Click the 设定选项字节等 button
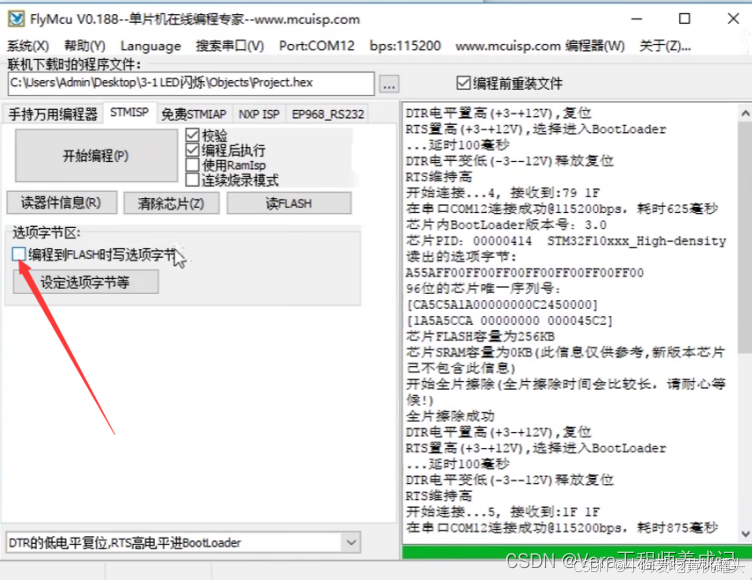This screenshot has height=580, width=752. [85, 282]
